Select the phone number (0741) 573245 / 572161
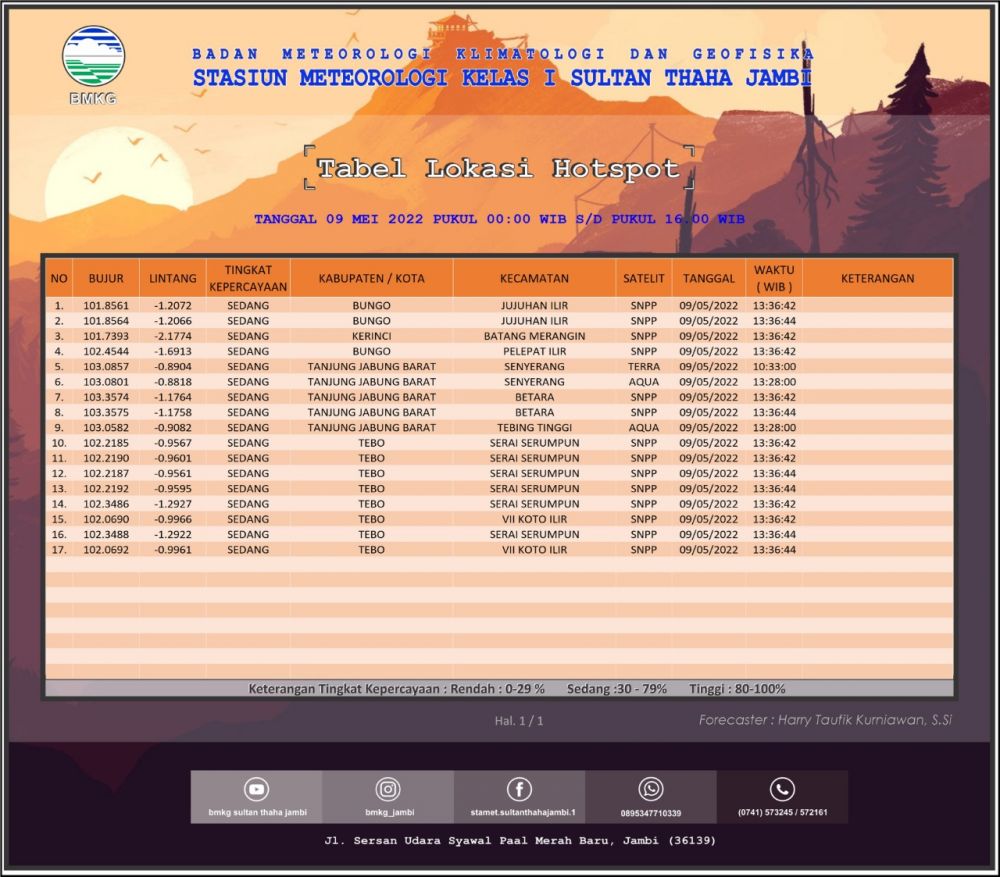The height and width of the screenshot is (877, 1000). point(783,812)
